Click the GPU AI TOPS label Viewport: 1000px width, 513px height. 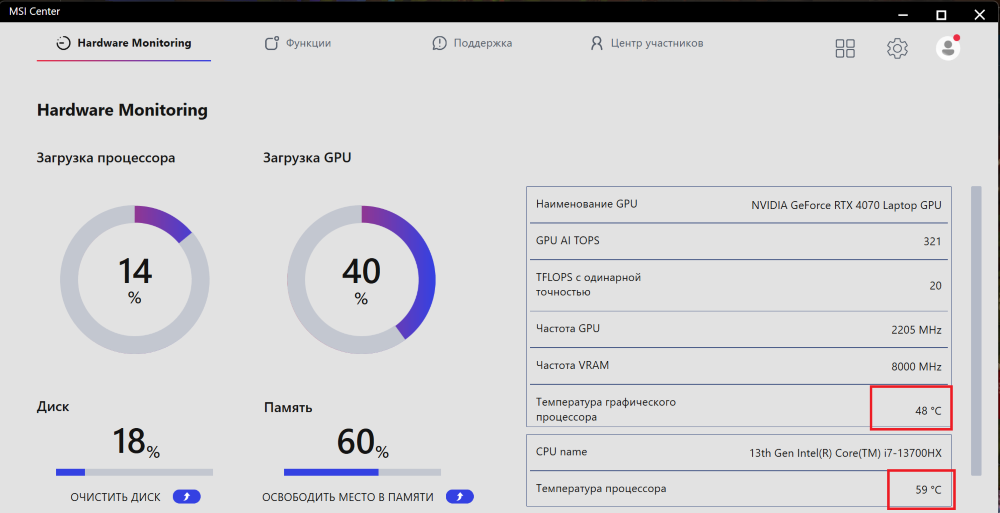click(568, 241)
